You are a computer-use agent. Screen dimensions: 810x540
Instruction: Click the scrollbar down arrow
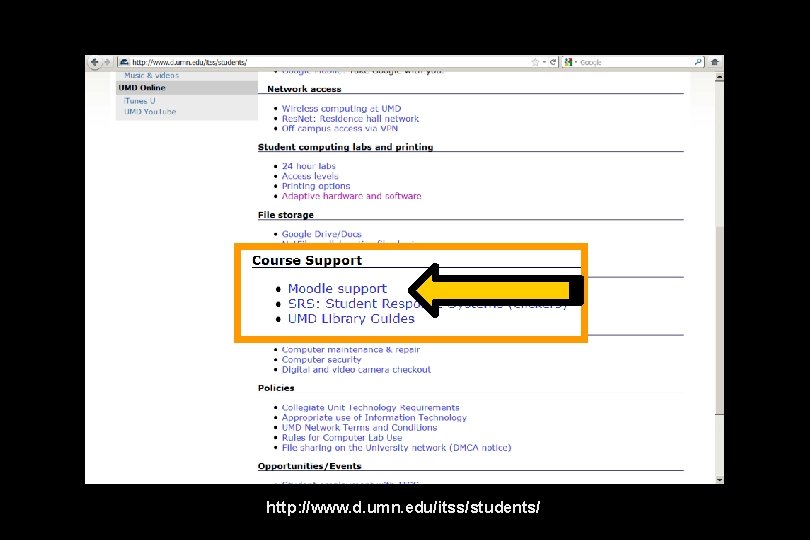(719, 480)
